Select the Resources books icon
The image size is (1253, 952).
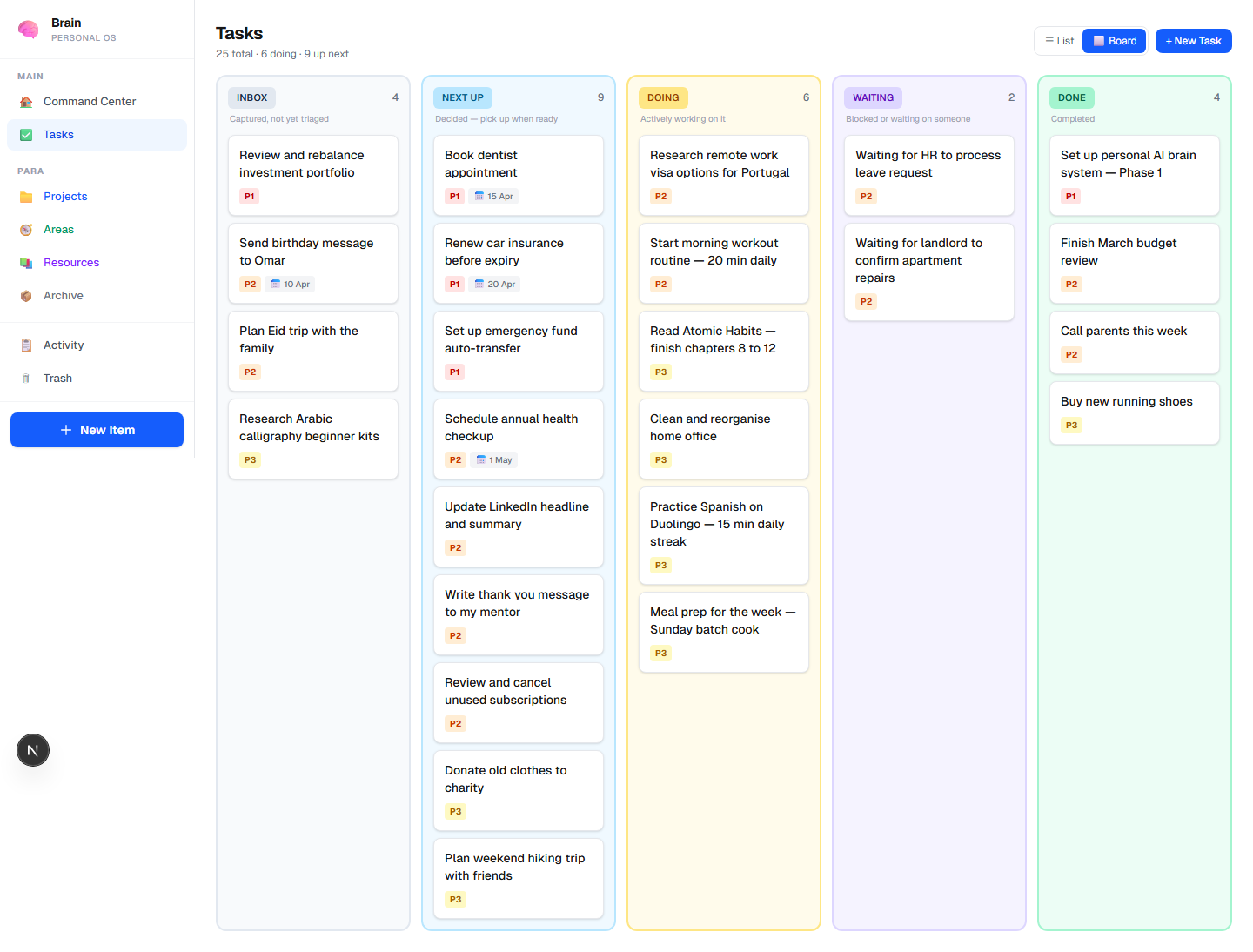click(26, 262)
